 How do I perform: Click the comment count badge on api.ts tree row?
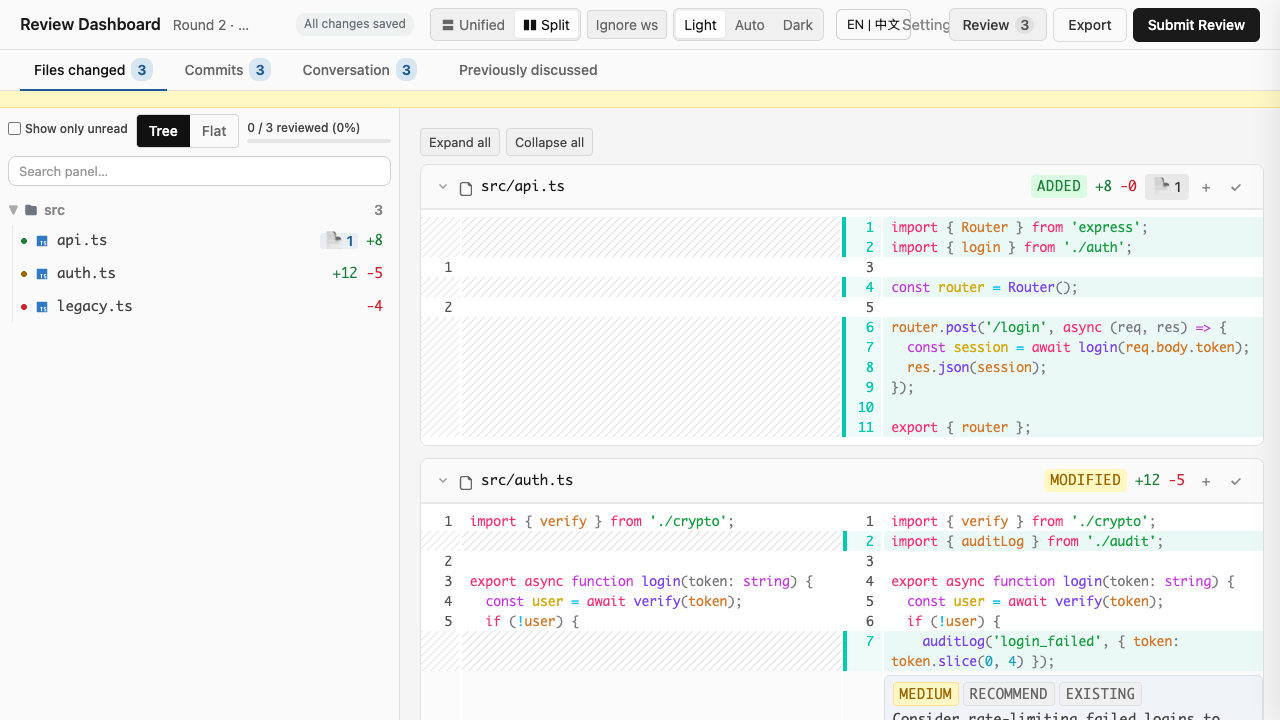coord(339,240)
